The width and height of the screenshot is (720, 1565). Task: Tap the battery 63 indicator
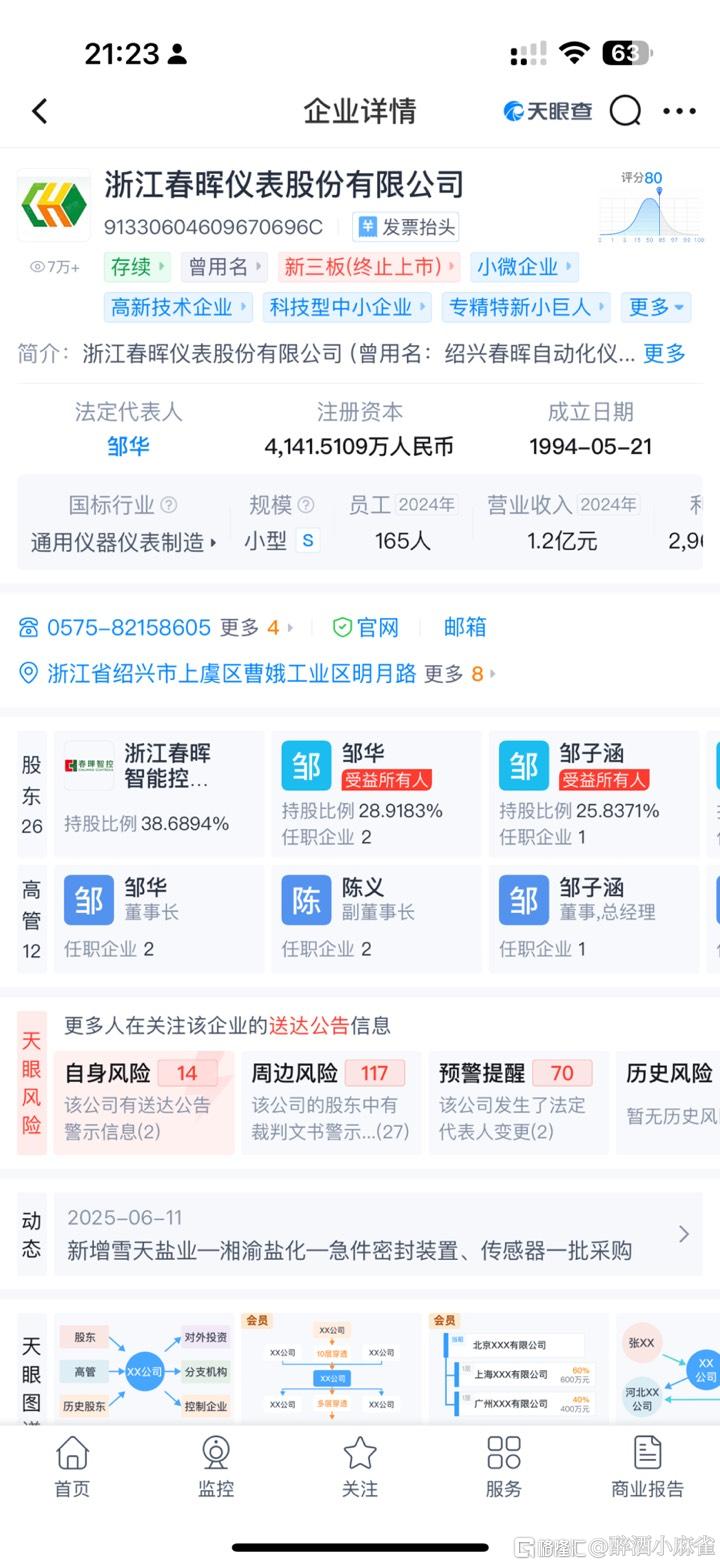(x=627, y=53)
